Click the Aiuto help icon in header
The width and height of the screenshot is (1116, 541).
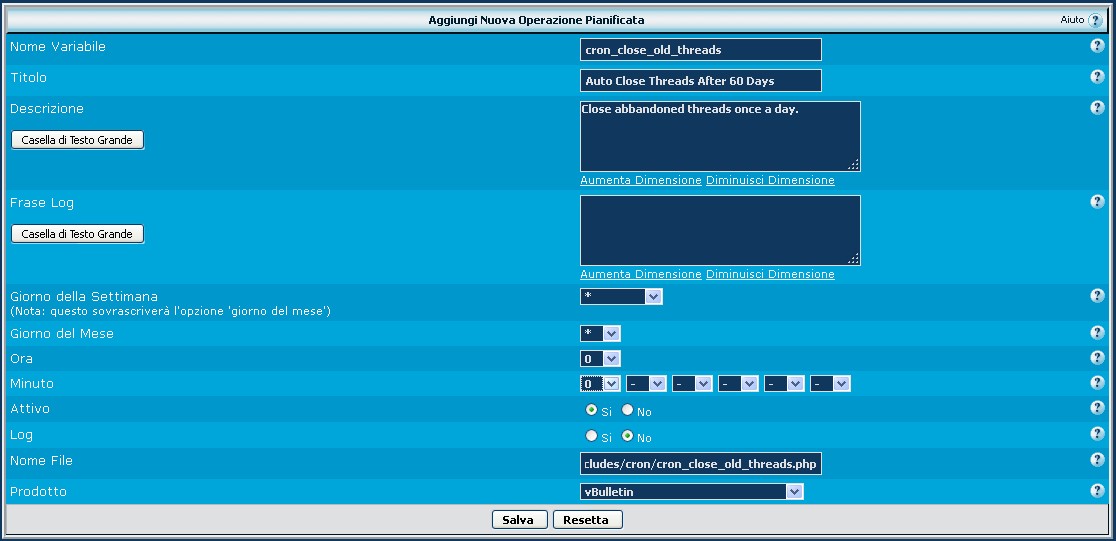coord(1095,20)
